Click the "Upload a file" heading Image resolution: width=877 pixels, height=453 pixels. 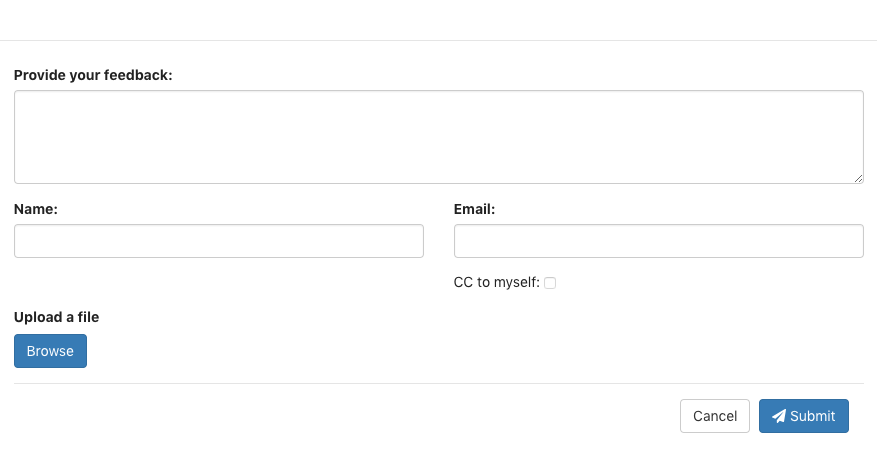(x=57, y=317)
